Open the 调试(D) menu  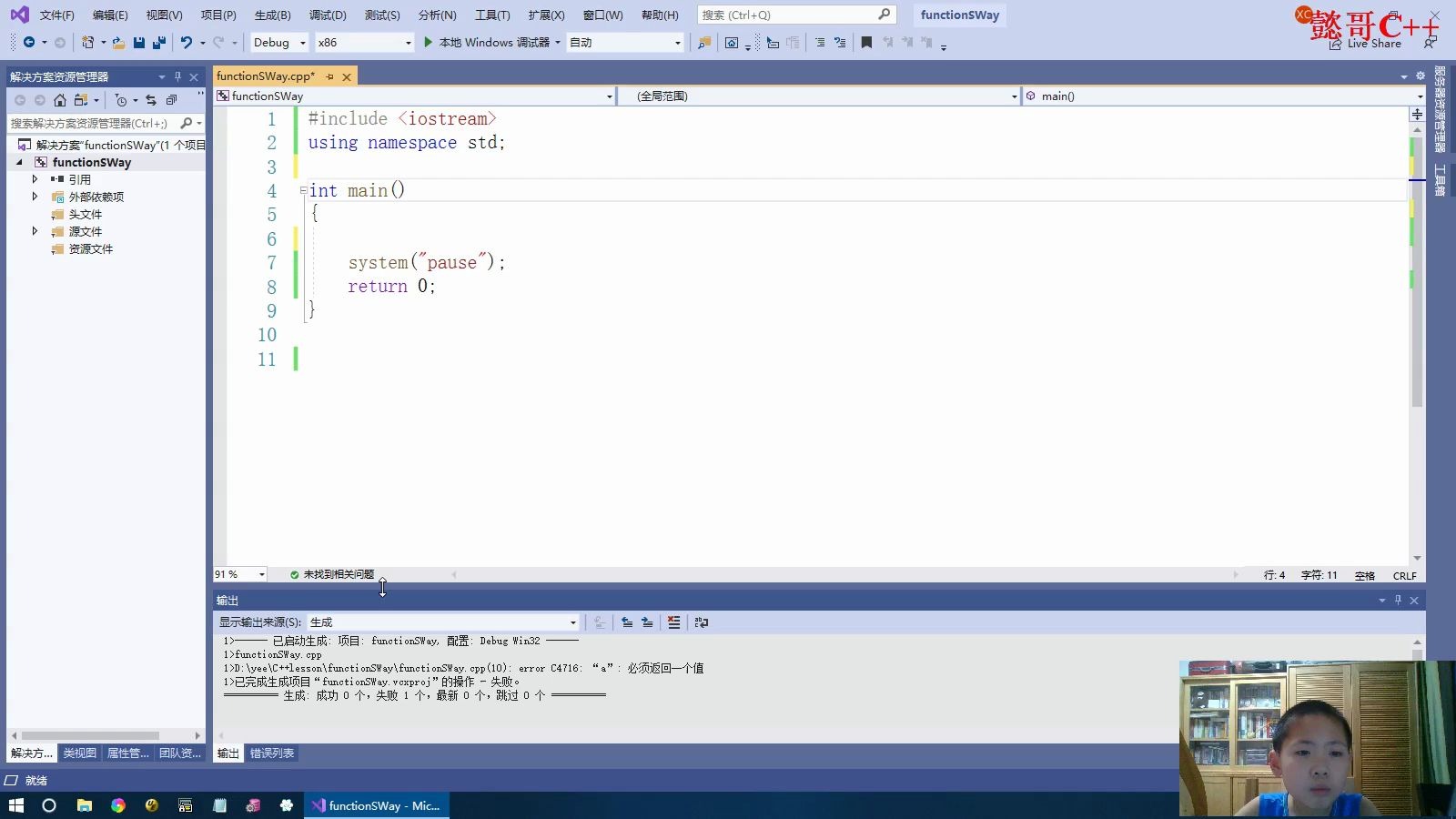click(328, 15)
